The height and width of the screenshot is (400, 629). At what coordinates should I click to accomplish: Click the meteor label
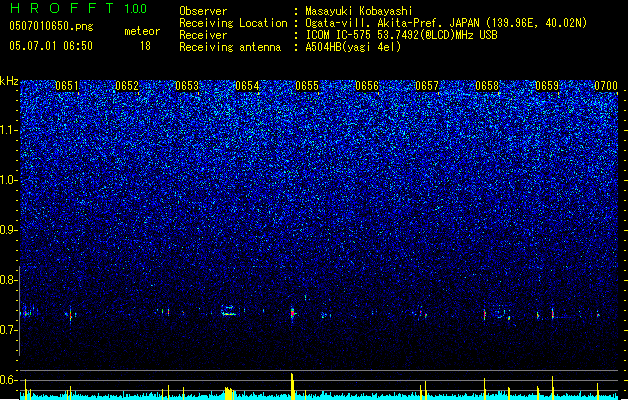[x=142, y=31]
